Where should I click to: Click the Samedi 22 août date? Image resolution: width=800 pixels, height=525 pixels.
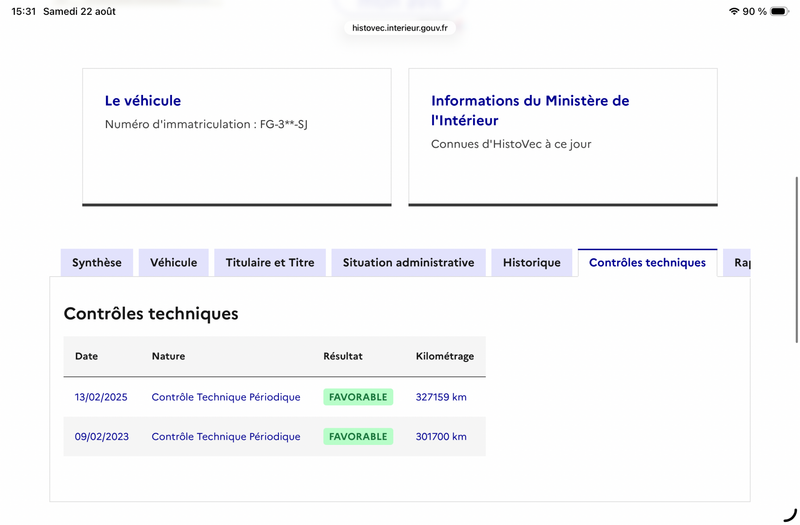click(79, 11)
